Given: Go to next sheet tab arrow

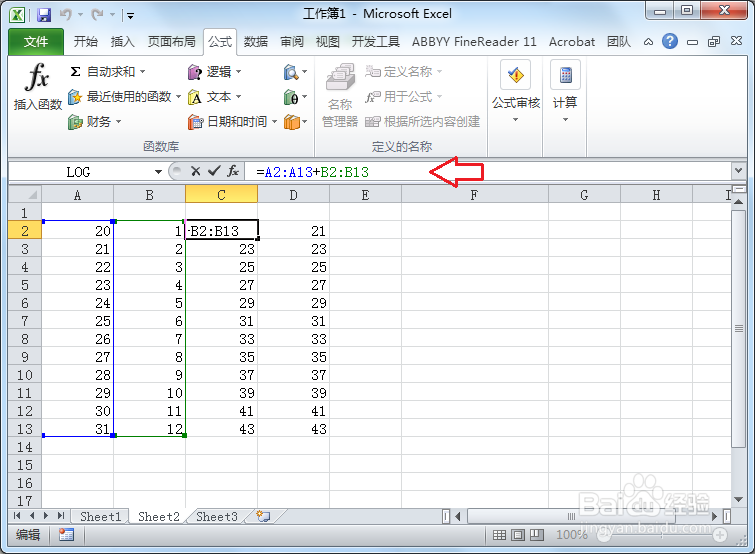Looking at the screenshot, I should 46,516.
